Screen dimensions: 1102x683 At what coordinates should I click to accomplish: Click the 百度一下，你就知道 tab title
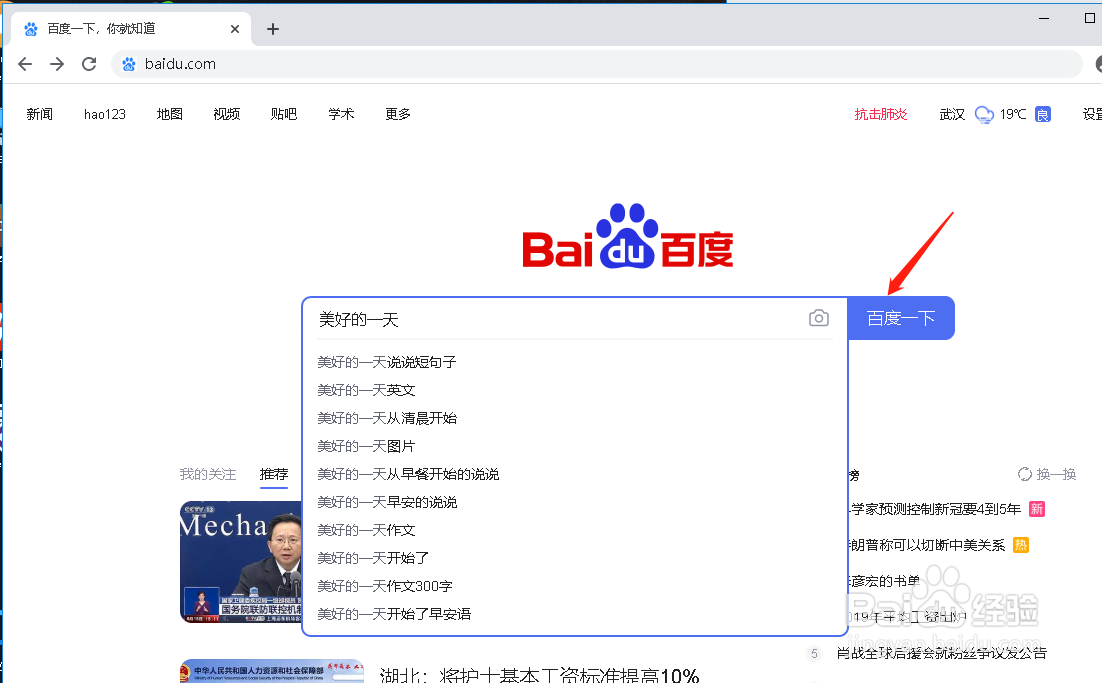click(101, 29)
